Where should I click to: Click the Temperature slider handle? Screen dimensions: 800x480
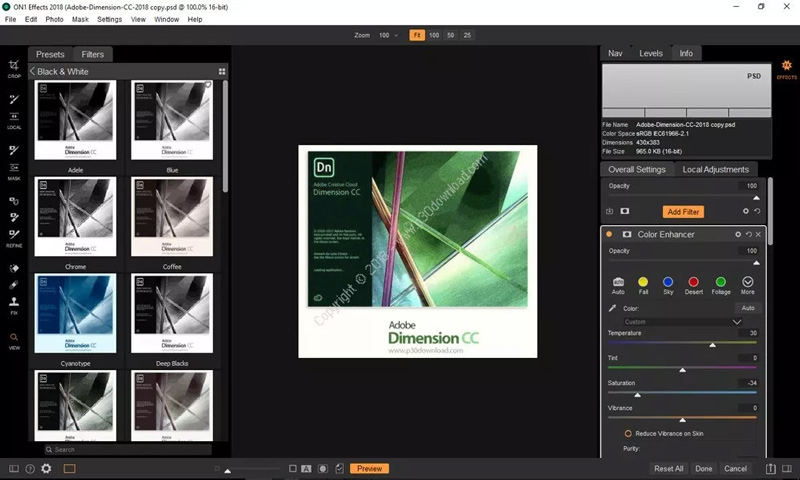pyautogui.click(x=713, y=345)
